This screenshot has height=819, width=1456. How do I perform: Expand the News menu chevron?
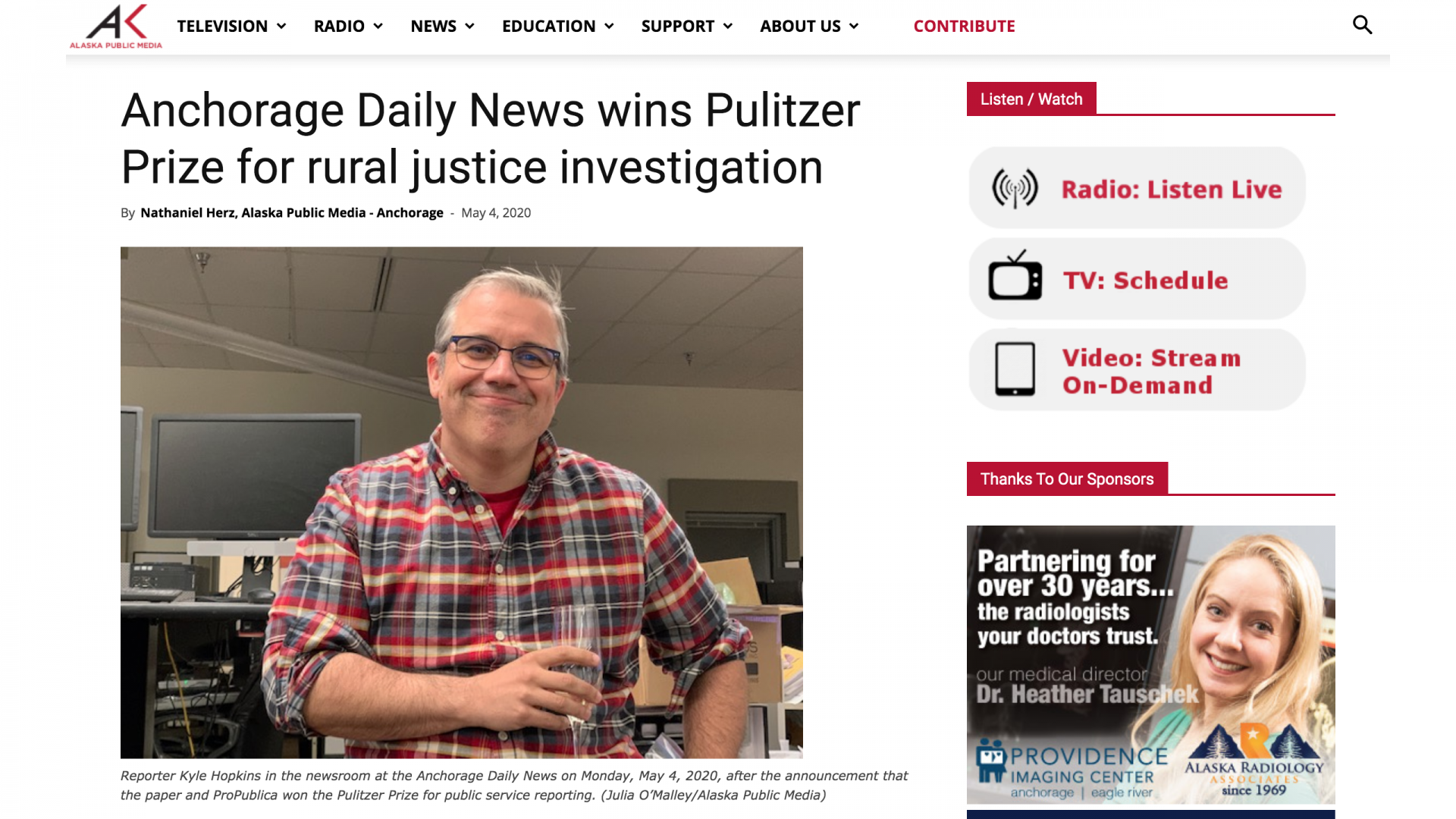(x=469, y=26)
